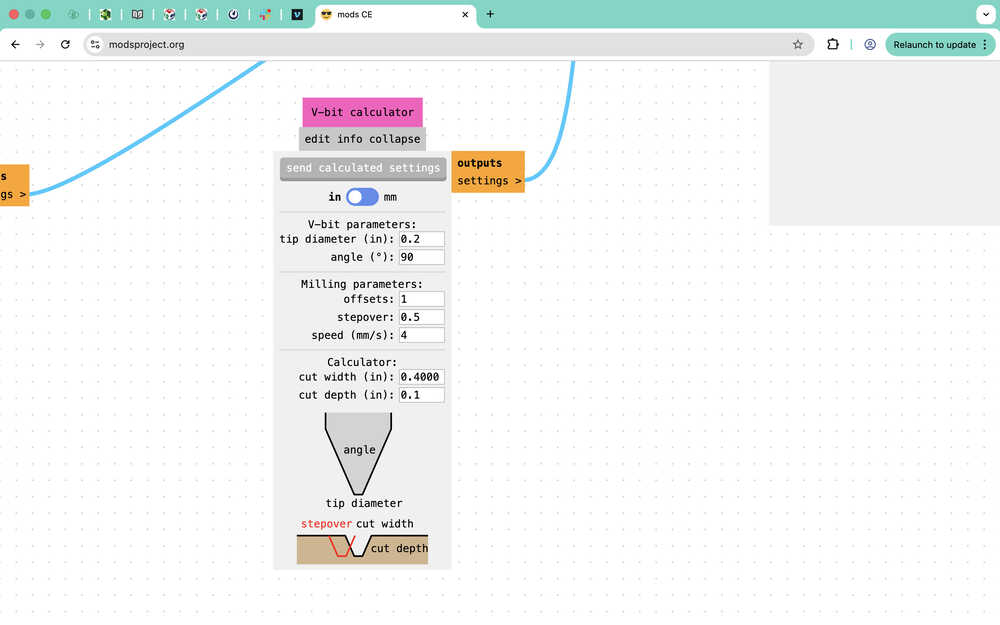1000x625 pixels.
Task: Click the 'V-bit parameters:' heading
Action: (362, 224)
